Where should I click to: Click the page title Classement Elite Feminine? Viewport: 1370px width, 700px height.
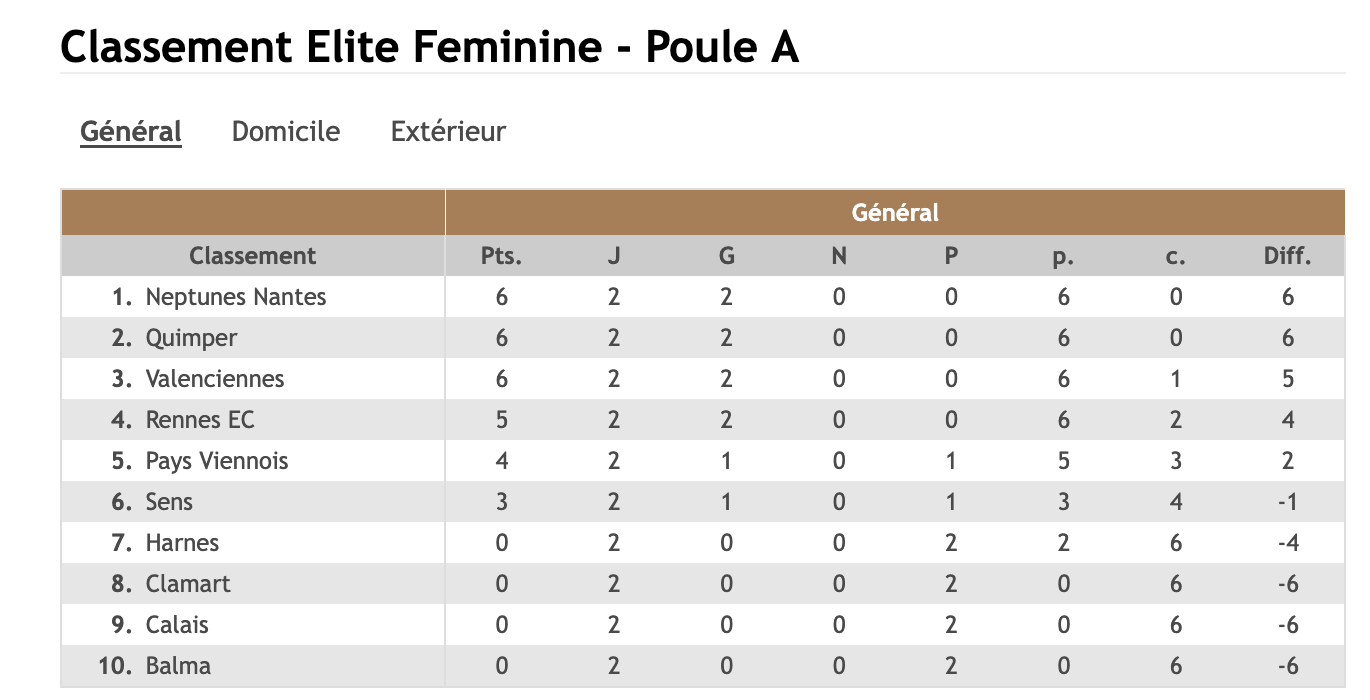click(430, 47)
